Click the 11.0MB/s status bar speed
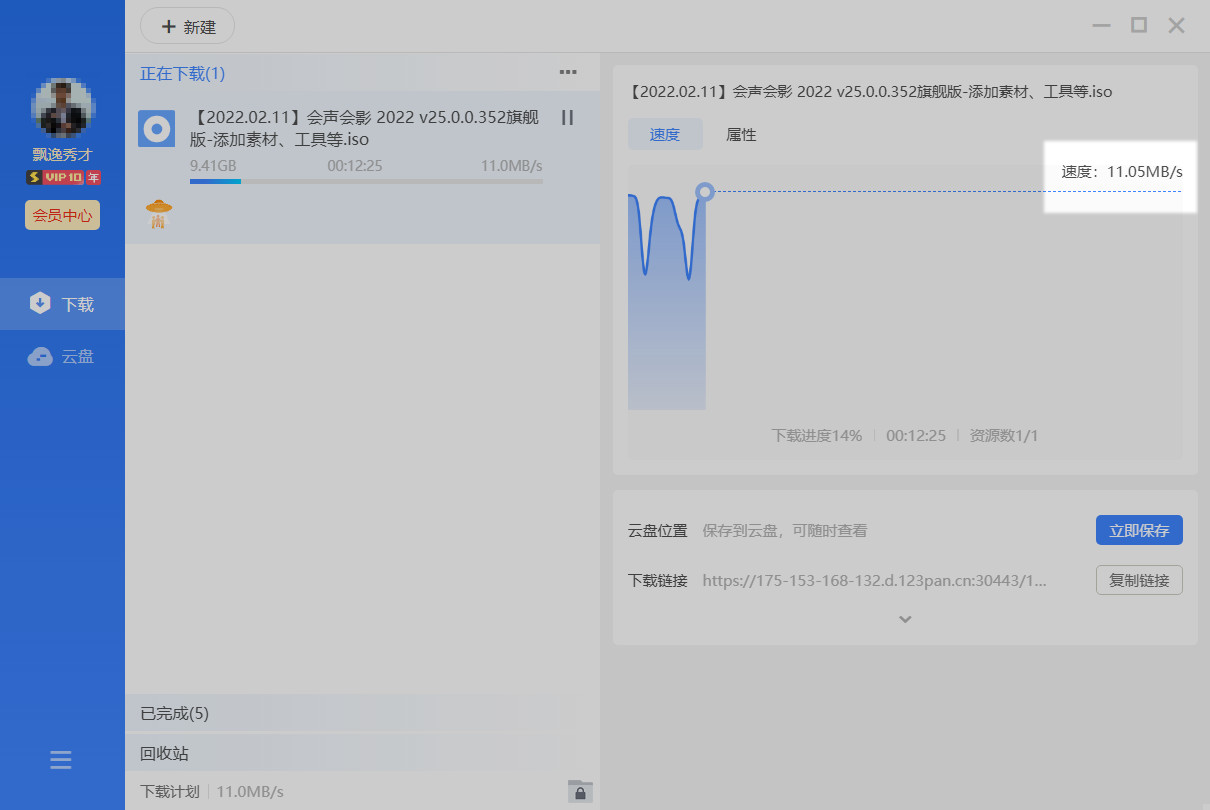1210x810 pixels. click(x=250, y=791)
